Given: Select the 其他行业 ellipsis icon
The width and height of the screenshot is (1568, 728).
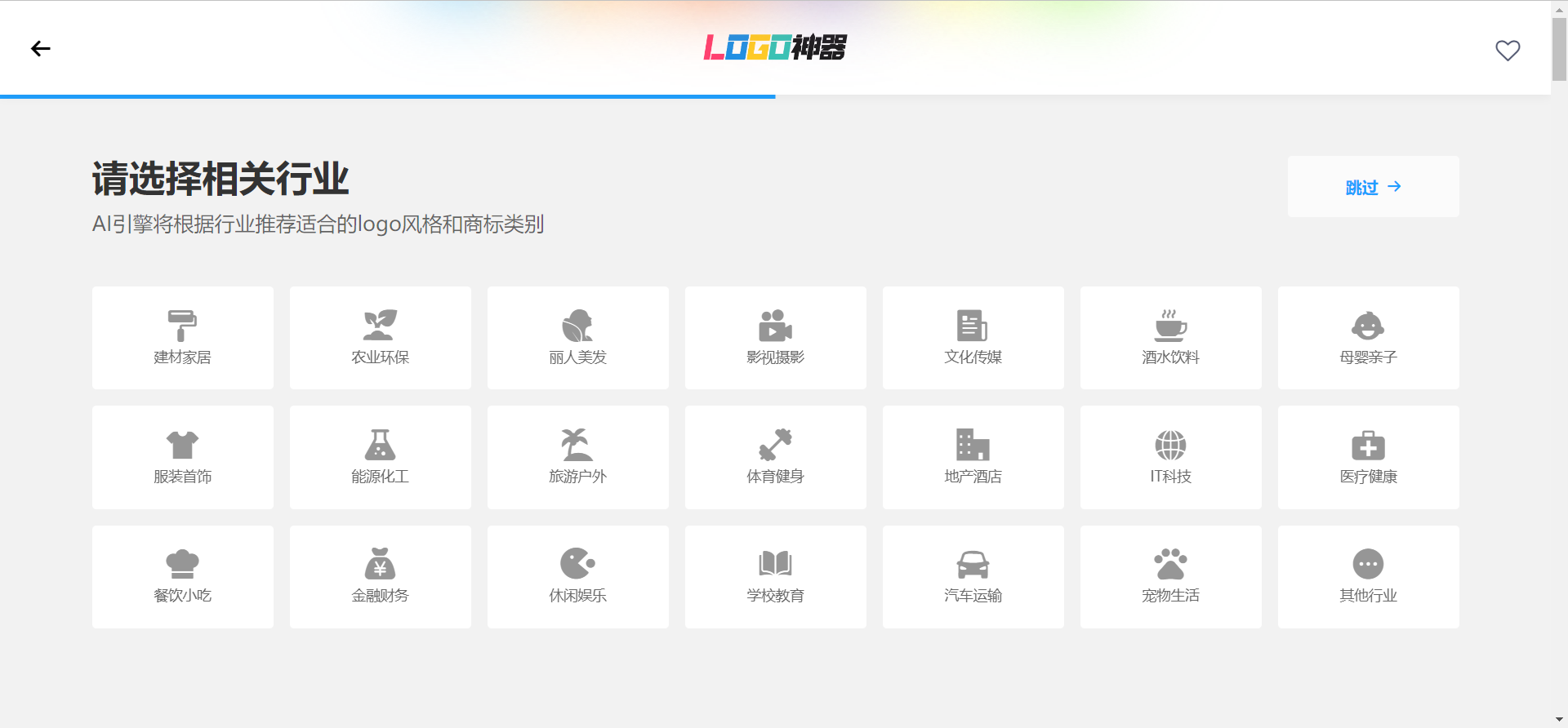Looking at the screenshot, I should pos(1368,564).
